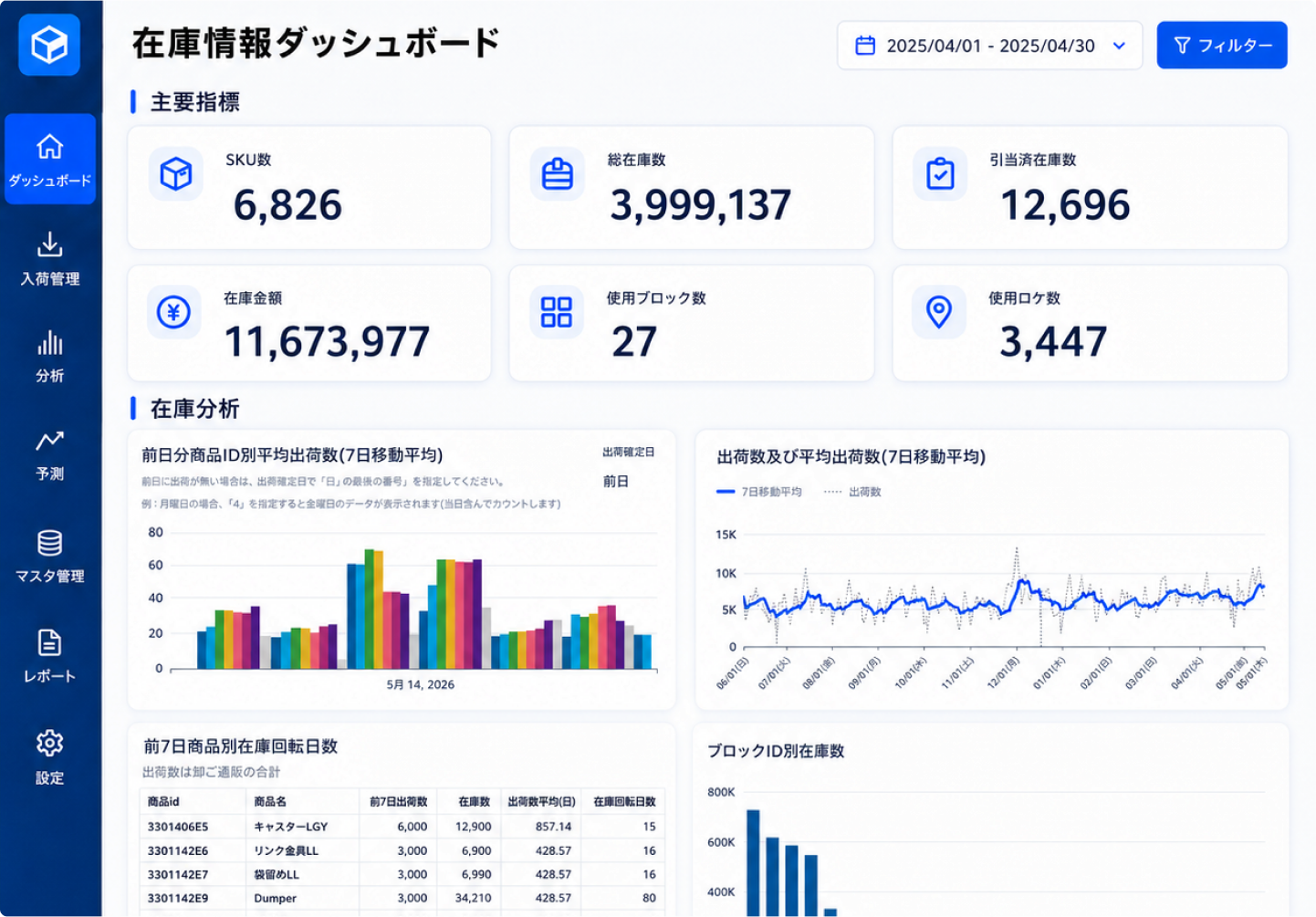Click the 総在庫数 clipboard icon
This screenshot has height=917, width=1316.
tap(558, 173)
